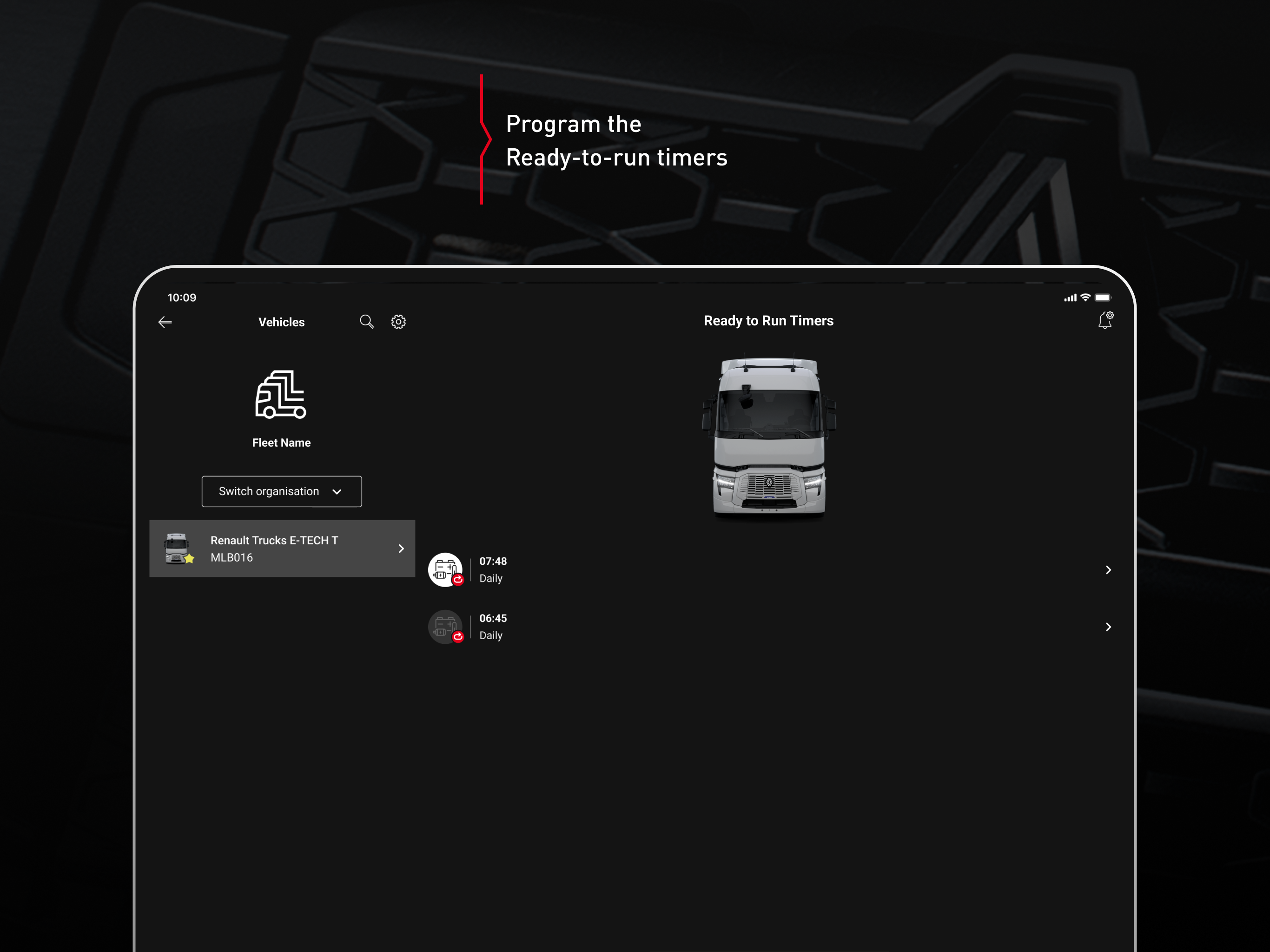Image resolution: width=1270 pixels, height=952 pixels.
Task: Click the 06:45 time text
Action: coord(493,618)
